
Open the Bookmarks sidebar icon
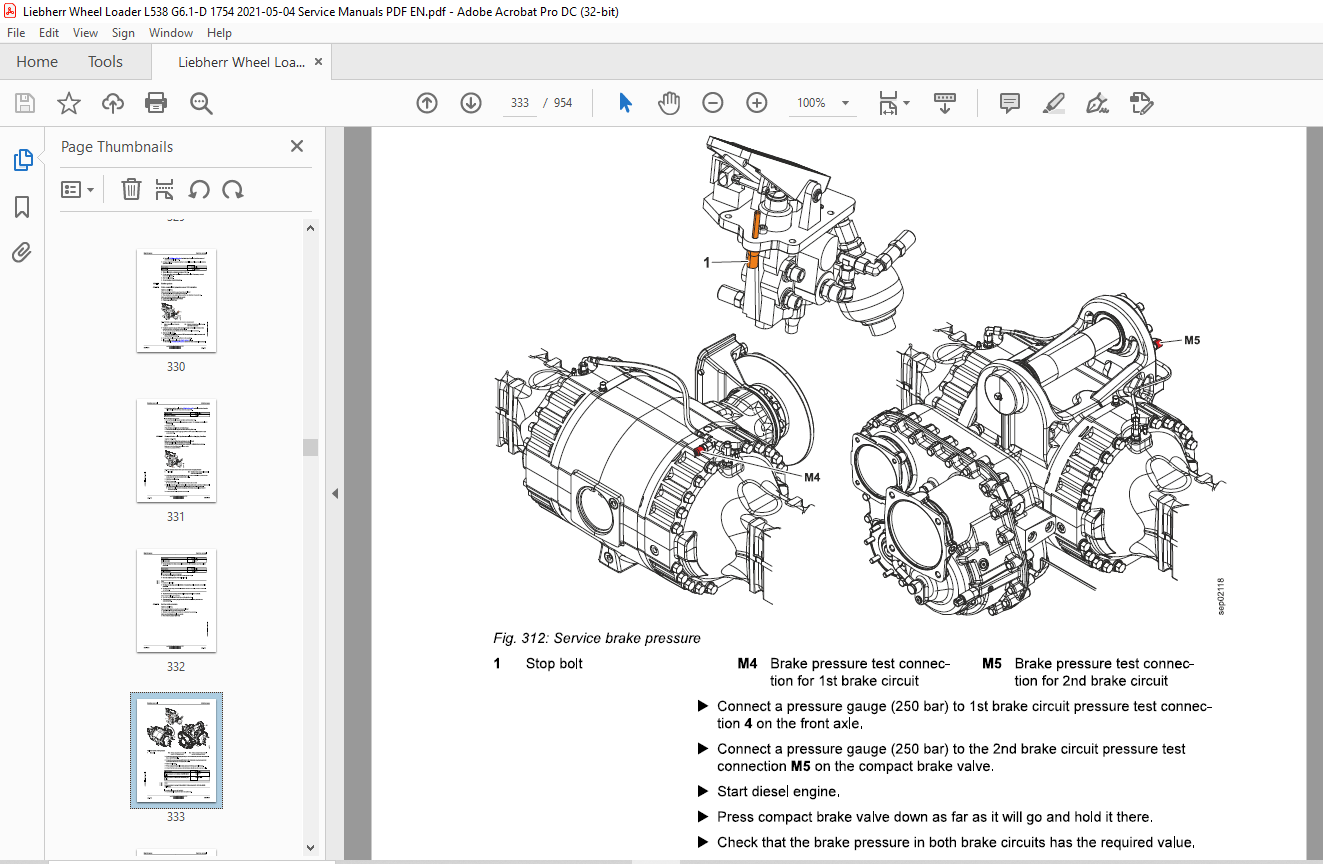point(22,207)
